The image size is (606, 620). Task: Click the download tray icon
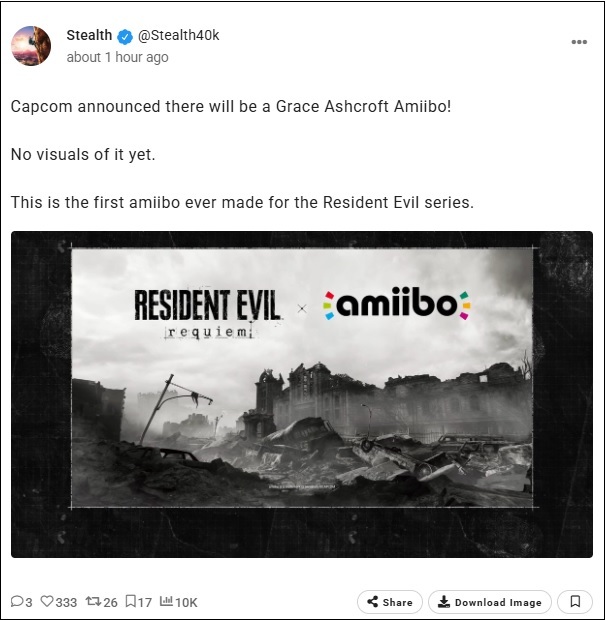pos(444,602)
